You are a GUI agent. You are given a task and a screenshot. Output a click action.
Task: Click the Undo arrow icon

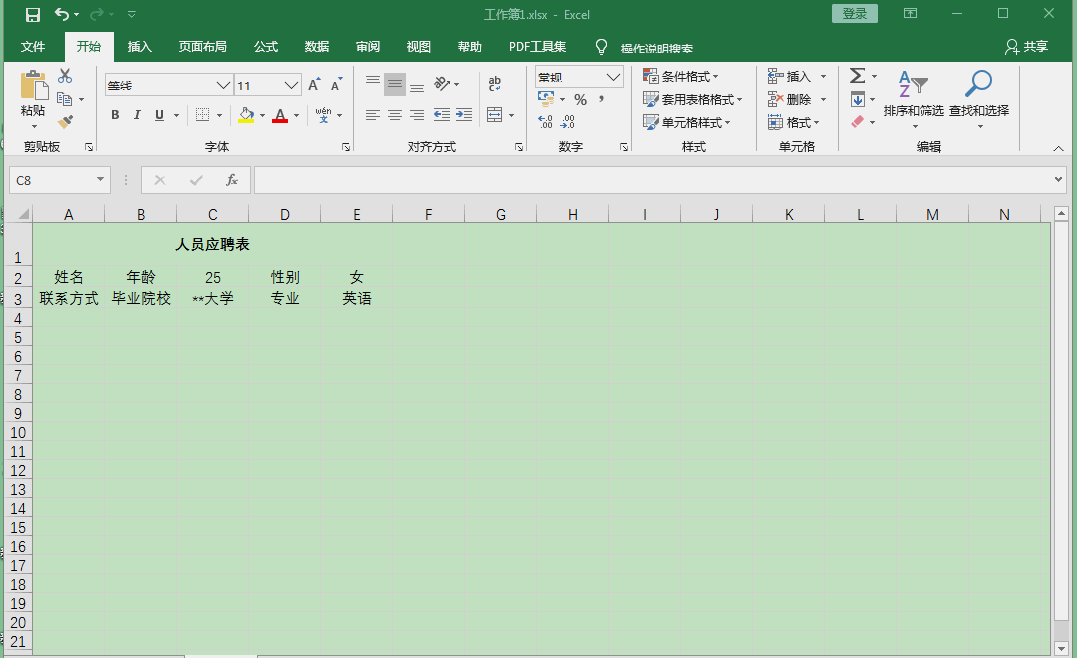[x=62, y=14]
